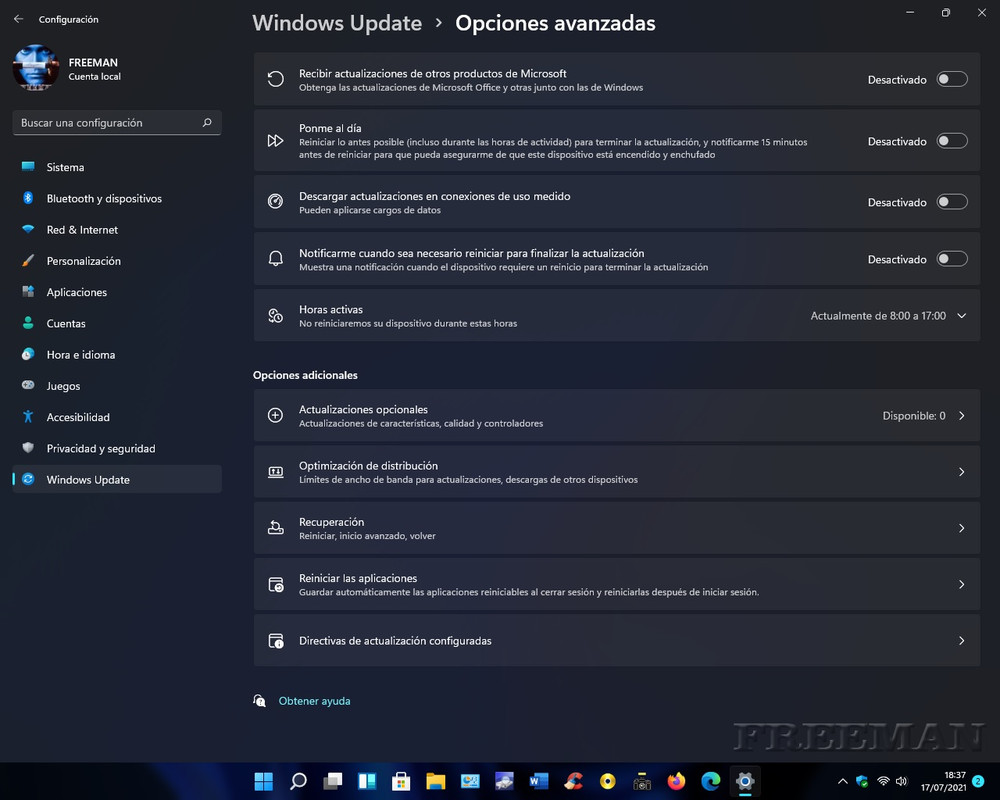The width and height of the screenshot is (1000, 800).
Task: Click the Windows Update sidebar sync icon
Action: coord(28,479)
